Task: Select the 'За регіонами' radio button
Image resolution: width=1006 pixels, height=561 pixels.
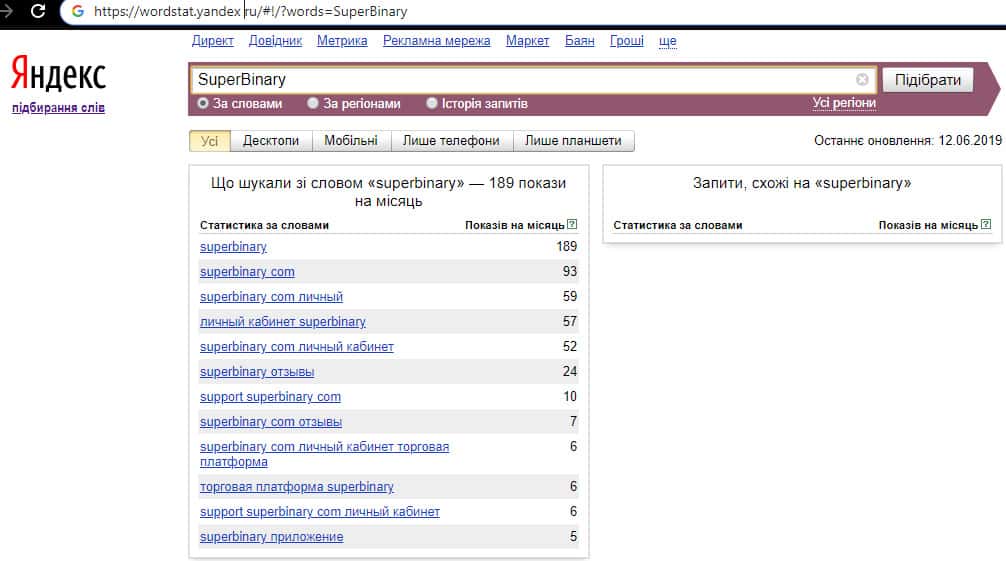Action: click(313, 103)
